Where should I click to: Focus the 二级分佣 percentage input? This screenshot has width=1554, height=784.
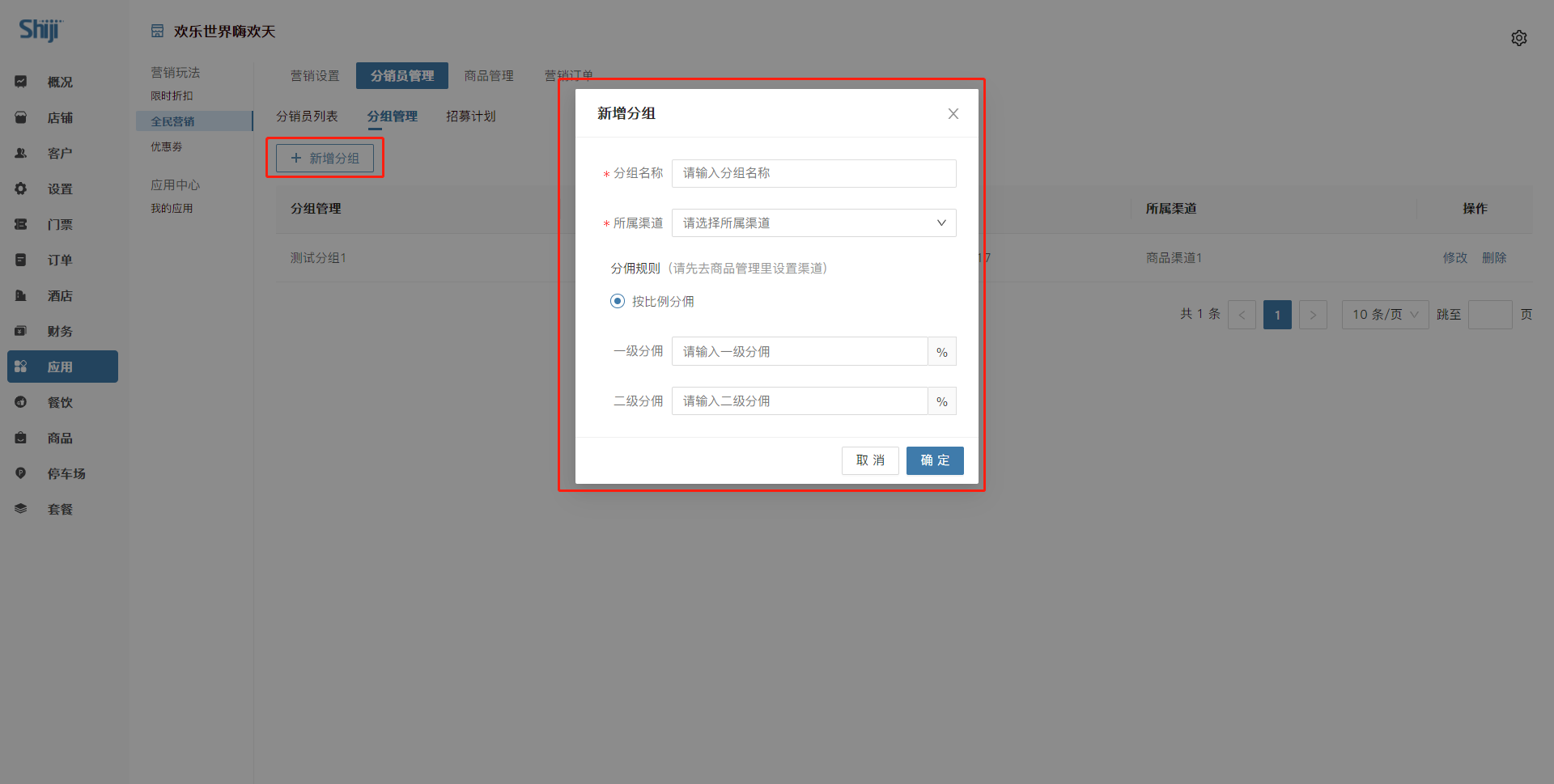click(x=800, y=401)
